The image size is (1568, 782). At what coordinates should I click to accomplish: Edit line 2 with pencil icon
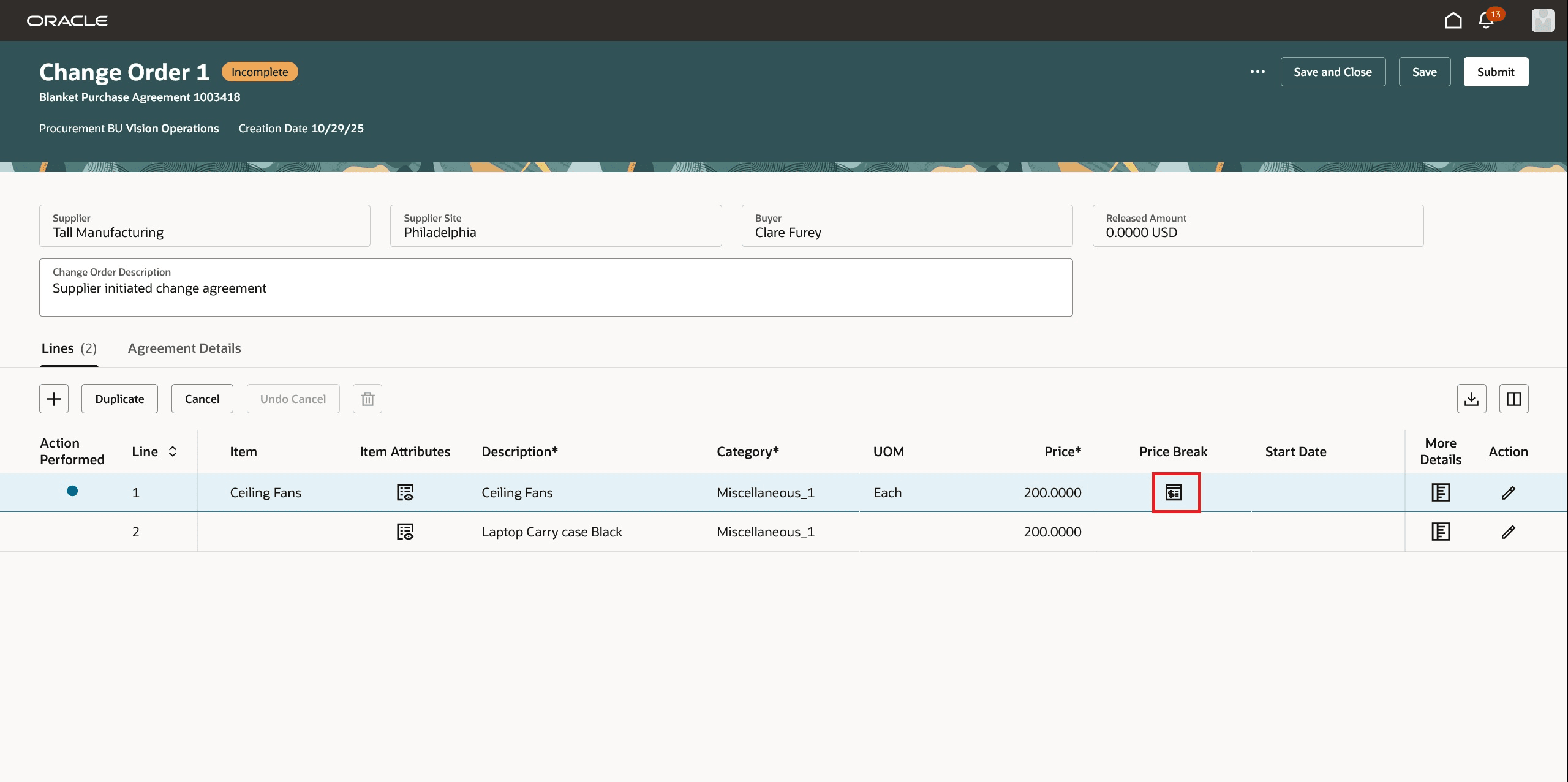click(1508, 532)
